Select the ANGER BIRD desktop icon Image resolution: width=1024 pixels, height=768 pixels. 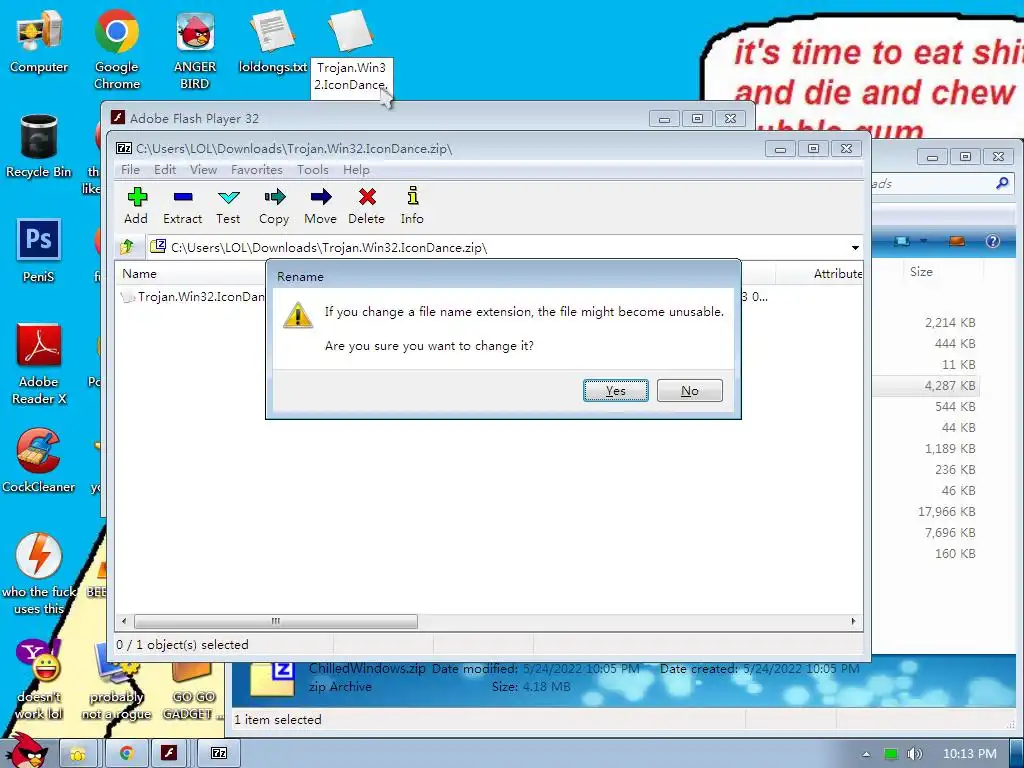tap(195, 49)
